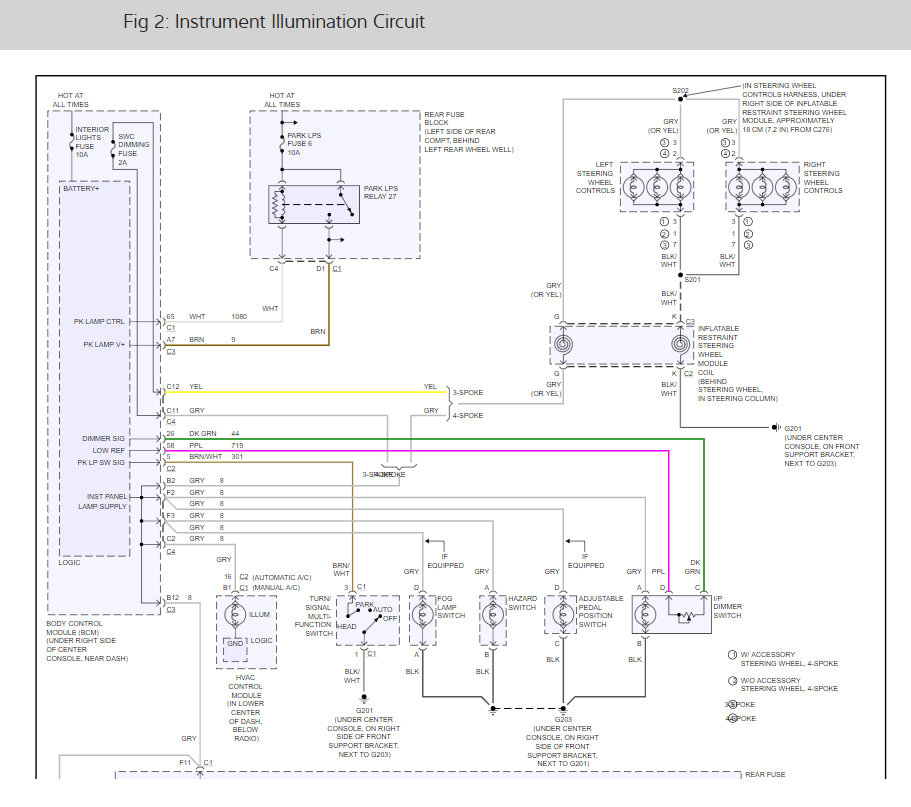This screenshot has width=911, height=807.
Task: Click the lamp symbol inside I/P Dimmer Switch
Action: [645, 615]
